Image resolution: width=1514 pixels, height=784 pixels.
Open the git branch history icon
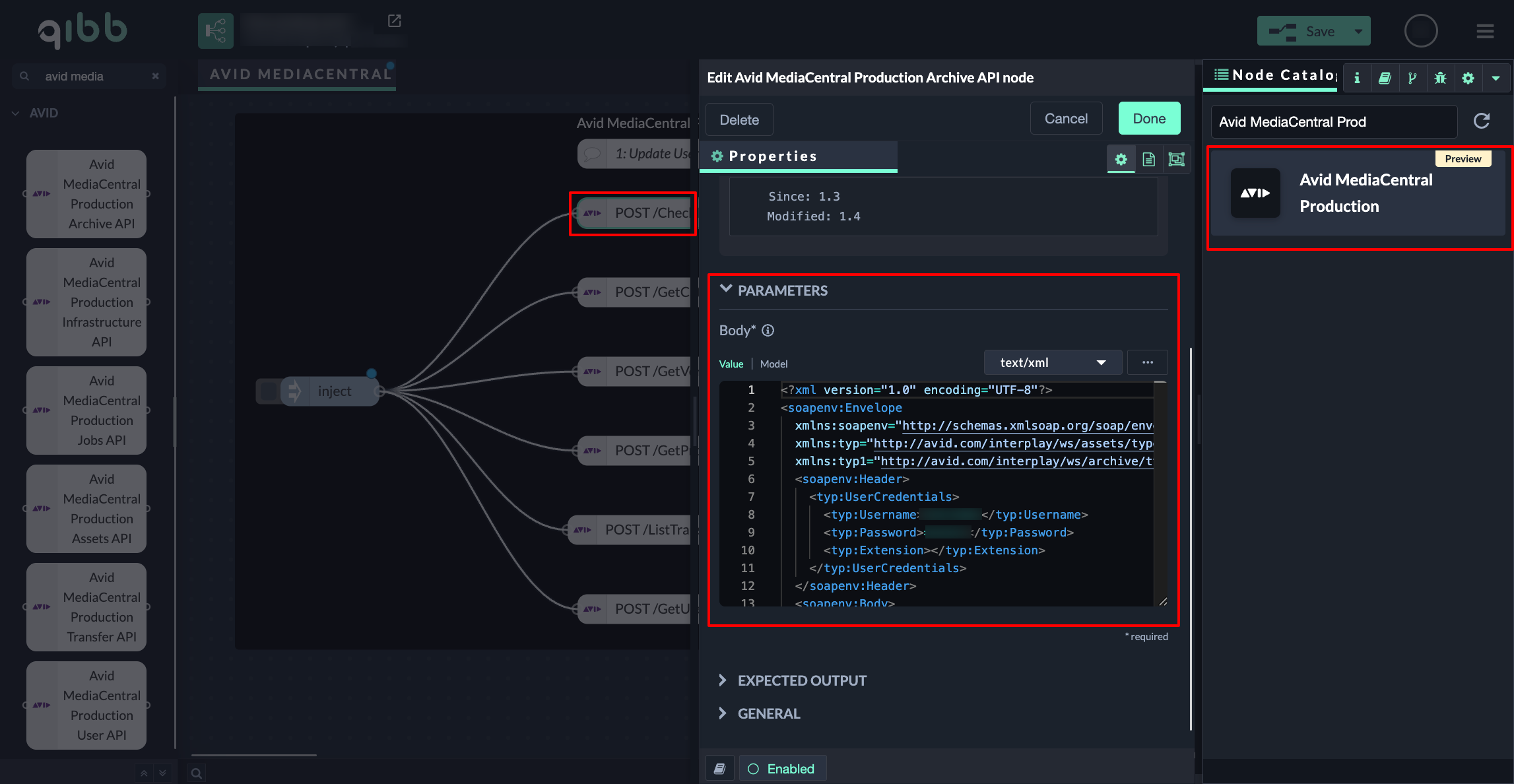pyautogui.click(x=1412, y=78)
